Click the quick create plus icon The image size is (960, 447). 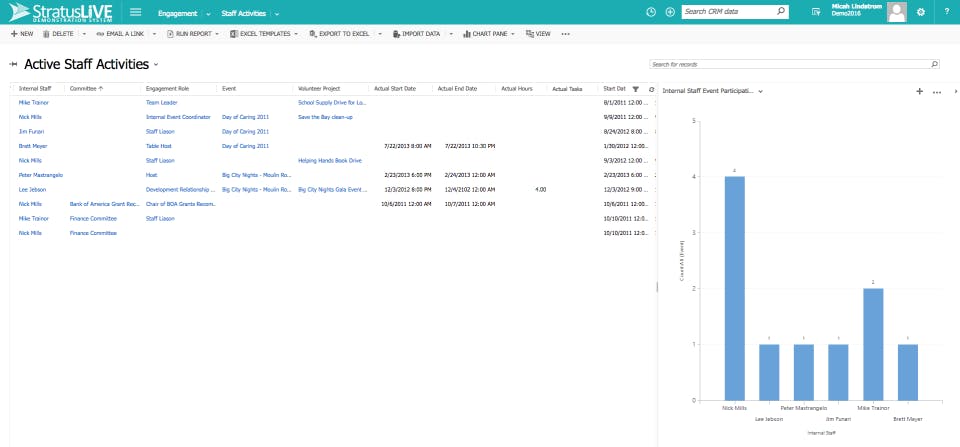click(x=669, y=12)
